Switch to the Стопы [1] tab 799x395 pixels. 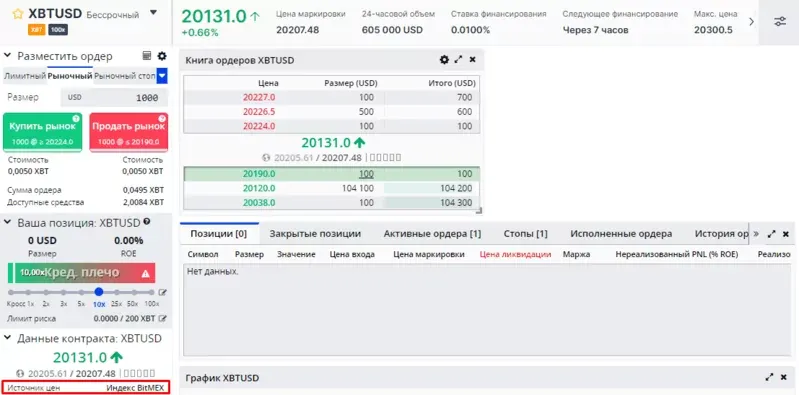point(525,233)
